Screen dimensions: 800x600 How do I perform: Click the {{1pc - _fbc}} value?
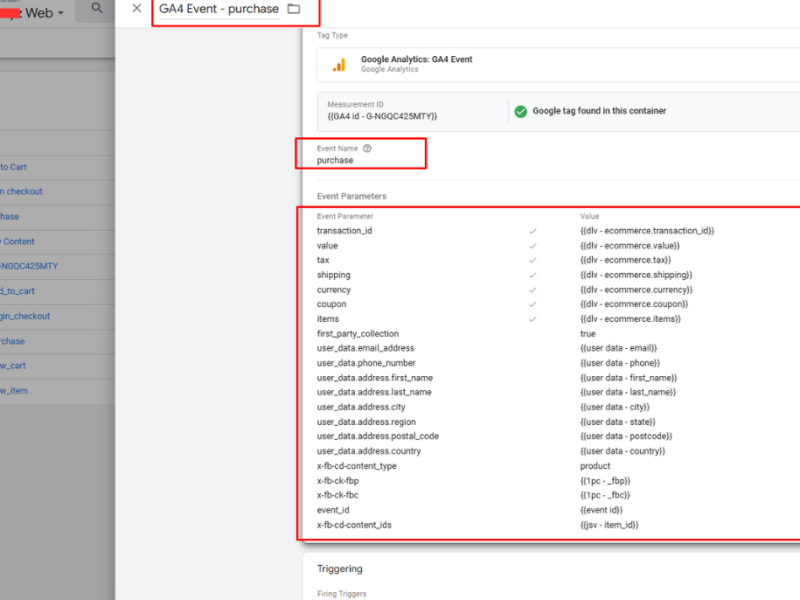pos(605,495)
